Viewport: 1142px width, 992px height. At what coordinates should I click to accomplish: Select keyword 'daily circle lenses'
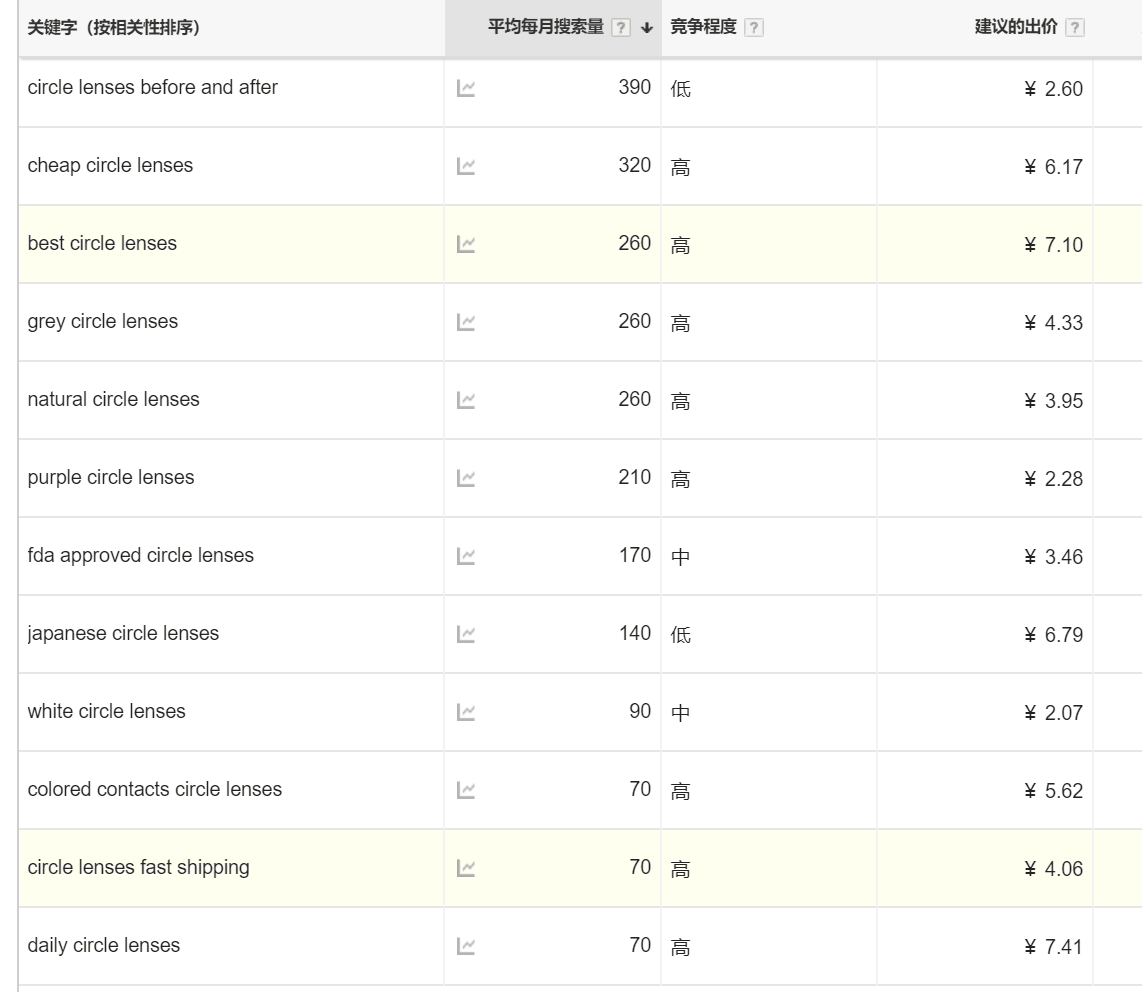(103, 945)
